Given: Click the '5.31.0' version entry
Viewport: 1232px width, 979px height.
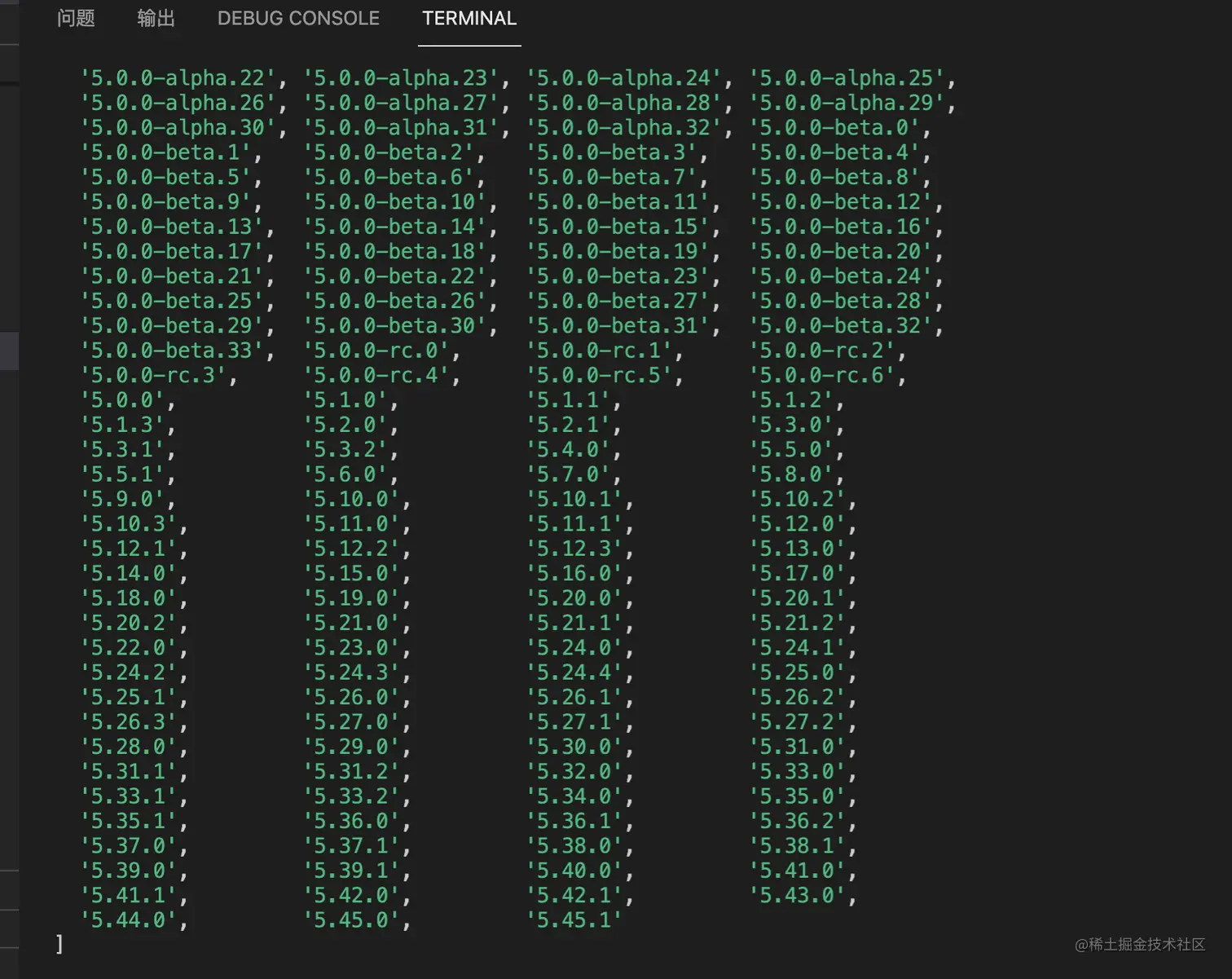Looking at the screenshot, I should pos(798,747).
